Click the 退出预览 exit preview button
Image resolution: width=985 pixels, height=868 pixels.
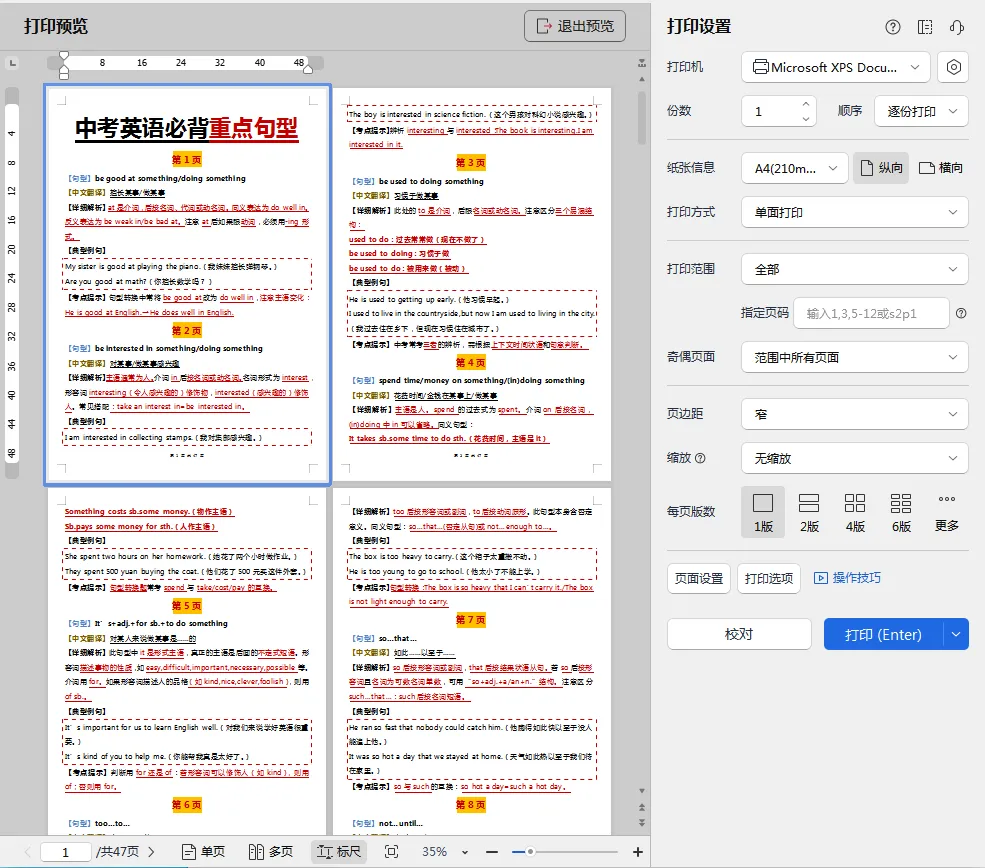[x=575, y=27]
